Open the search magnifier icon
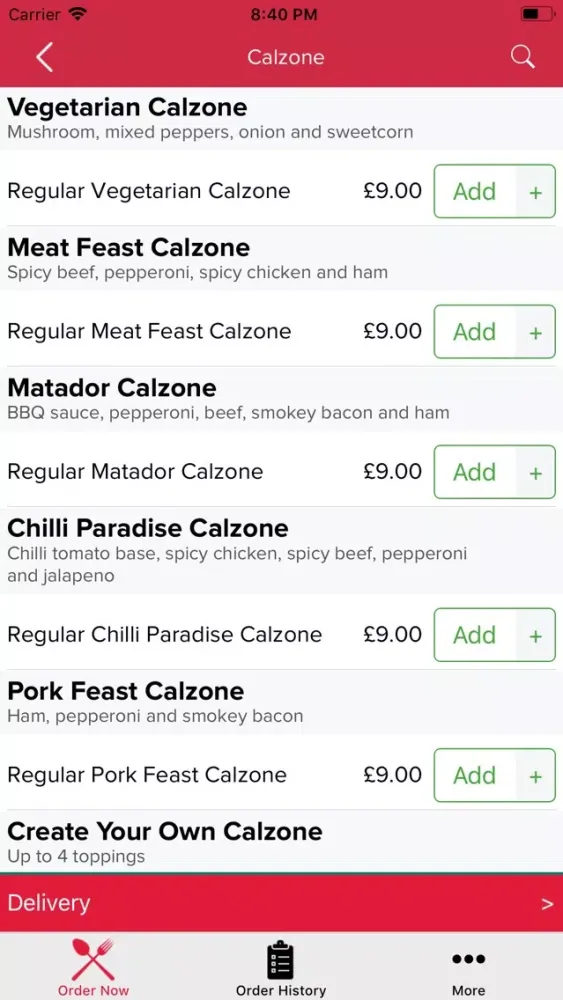 pos(522,57)
